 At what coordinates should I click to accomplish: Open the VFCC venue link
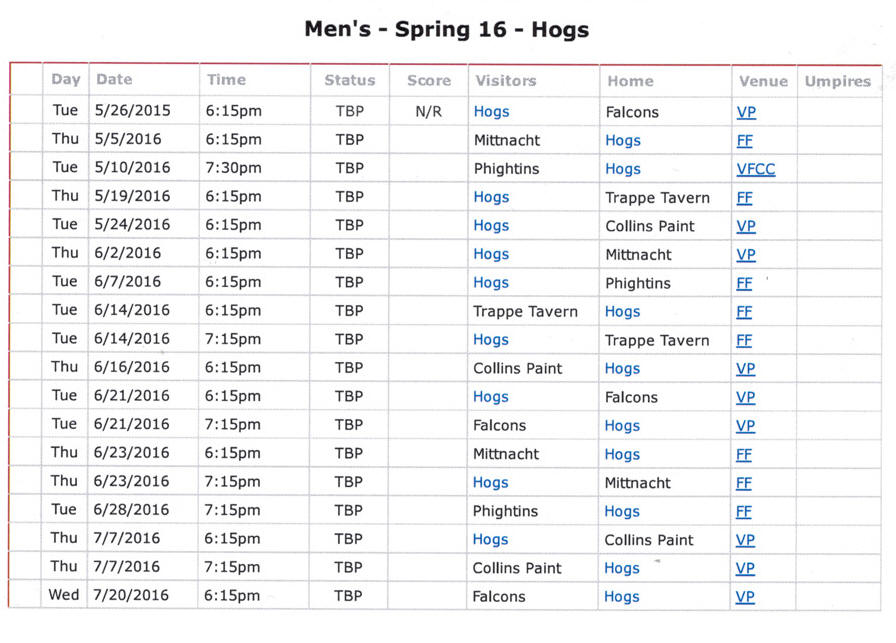point(756,169)
